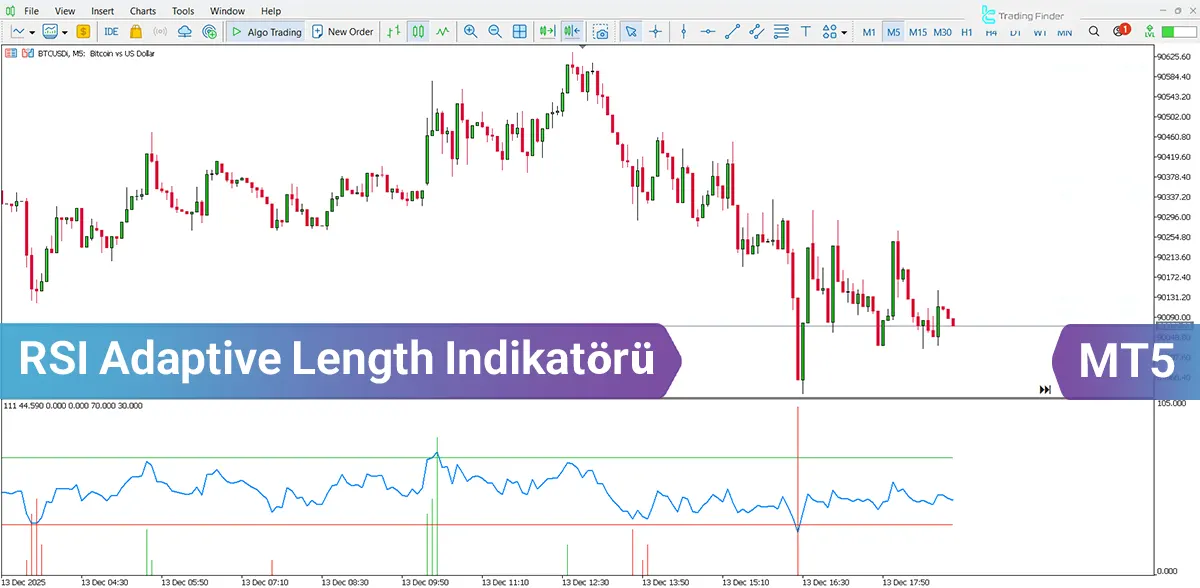Image resolution: width=1200 pixels, height=588 pixels.
Task: Select the Crosshair tool
Action: 655,31
